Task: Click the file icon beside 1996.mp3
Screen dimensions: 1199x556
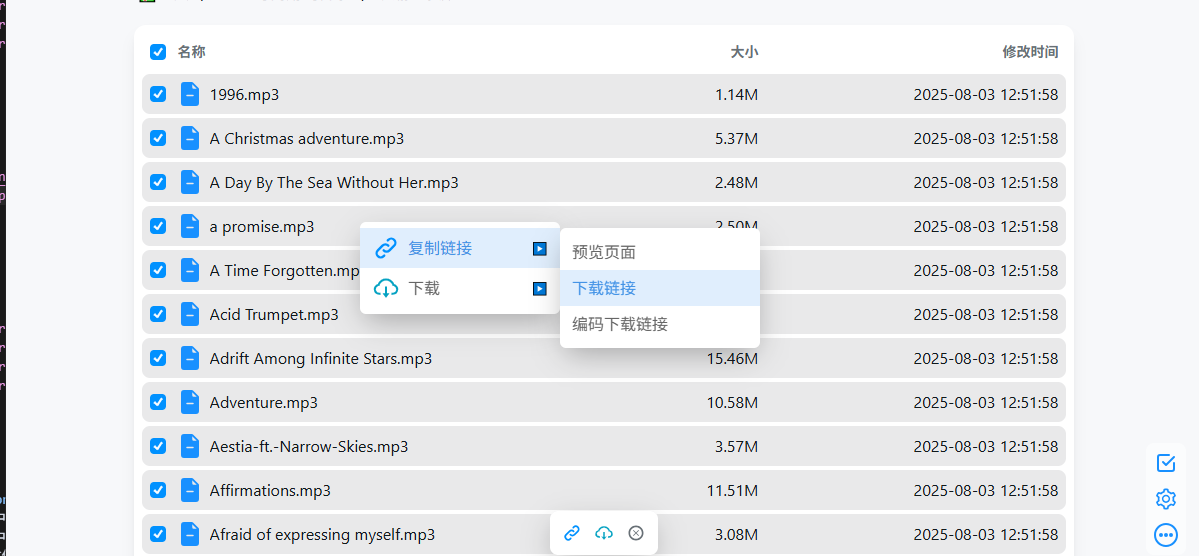Action: [190, 94]
